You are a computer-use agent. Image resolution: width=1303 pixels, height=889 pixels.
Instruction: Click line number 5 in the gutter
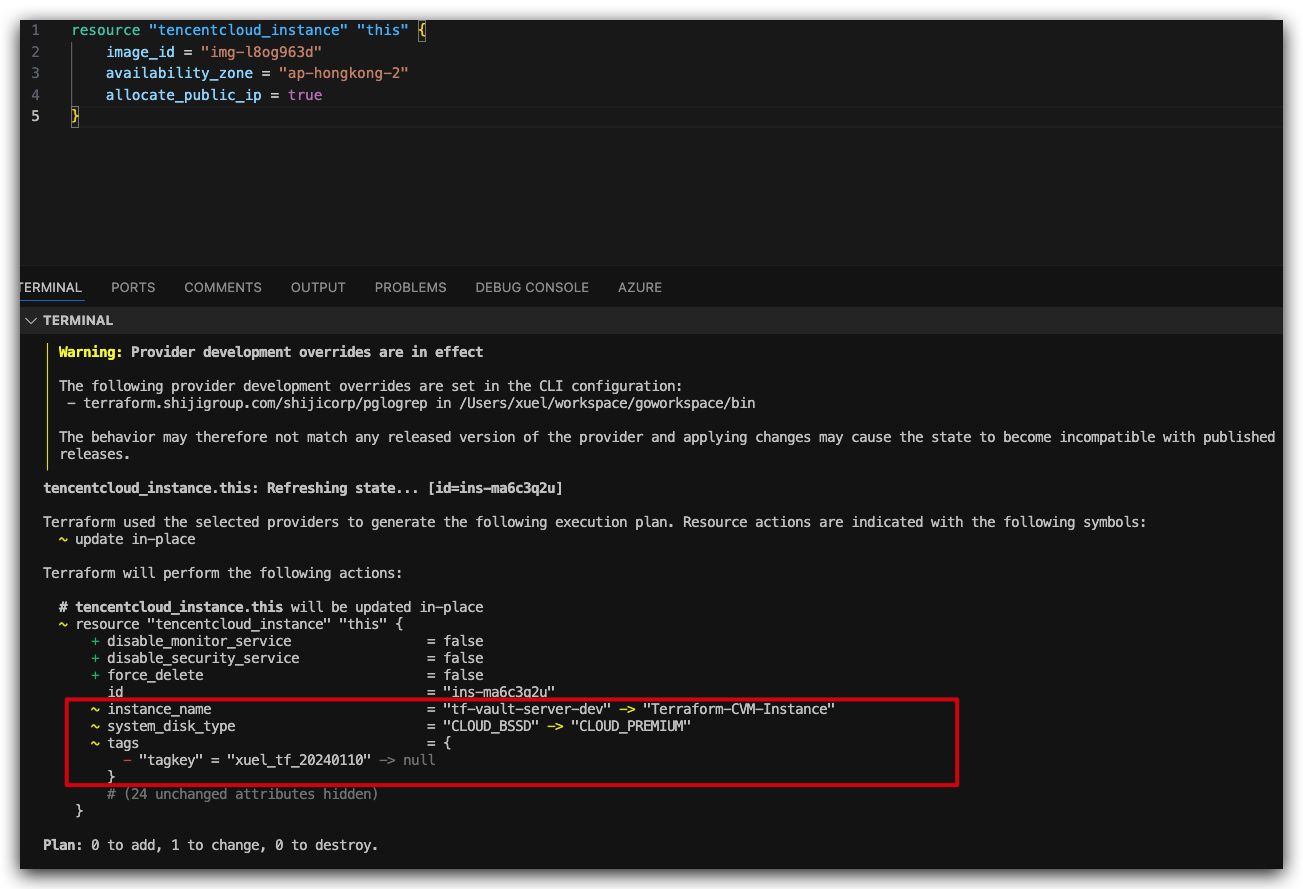(36, 116)
